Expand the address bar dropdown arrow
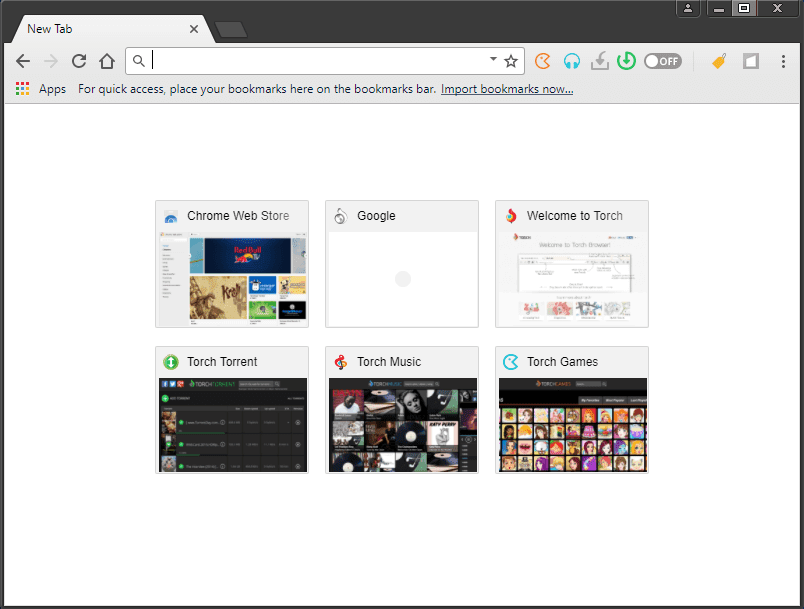 tap(493, 59)
